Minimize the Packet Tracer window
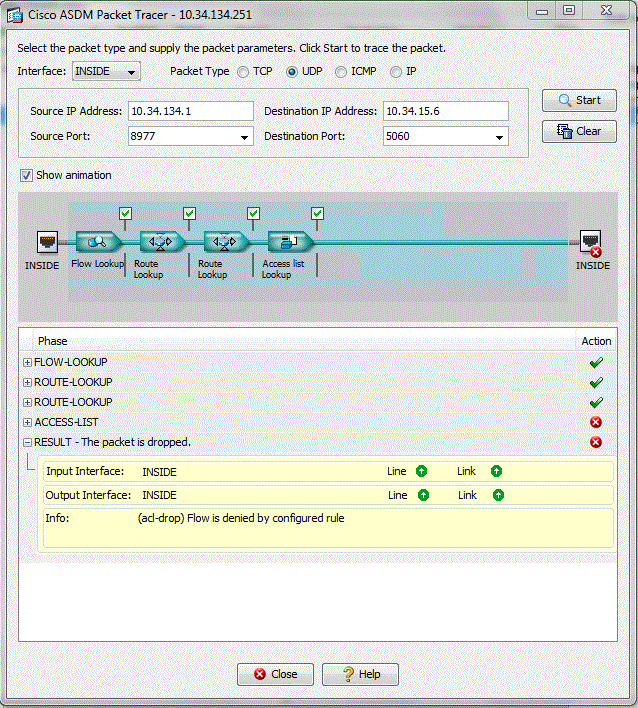 click(542, 11)
